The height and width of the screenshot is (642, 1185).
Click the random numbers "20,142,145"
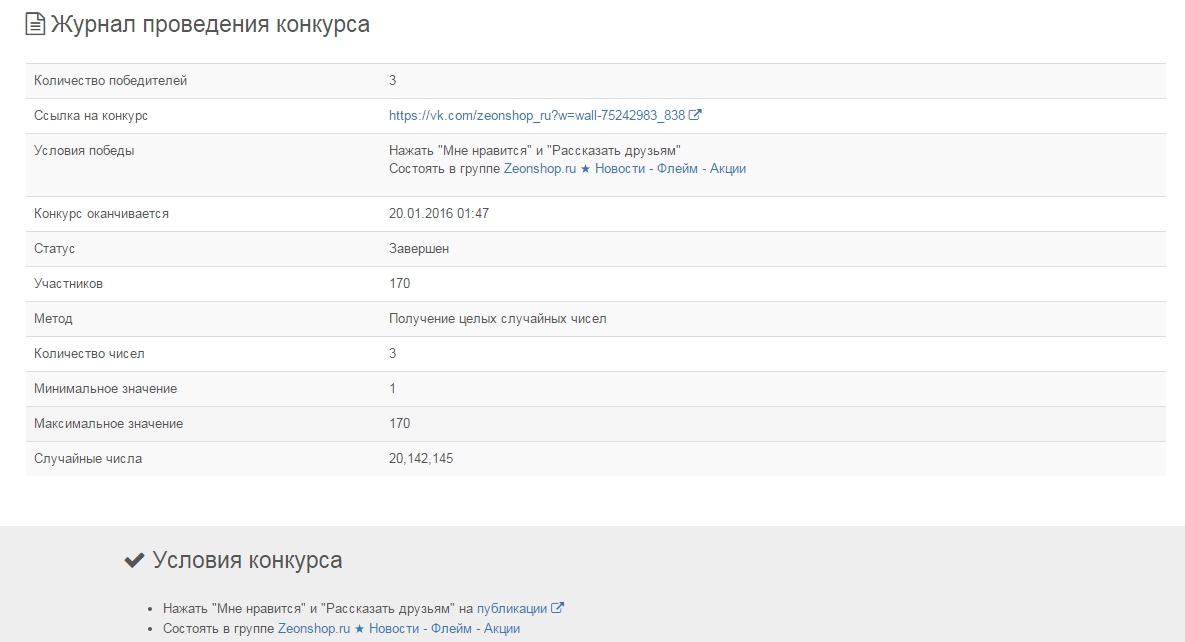point(421,458)
